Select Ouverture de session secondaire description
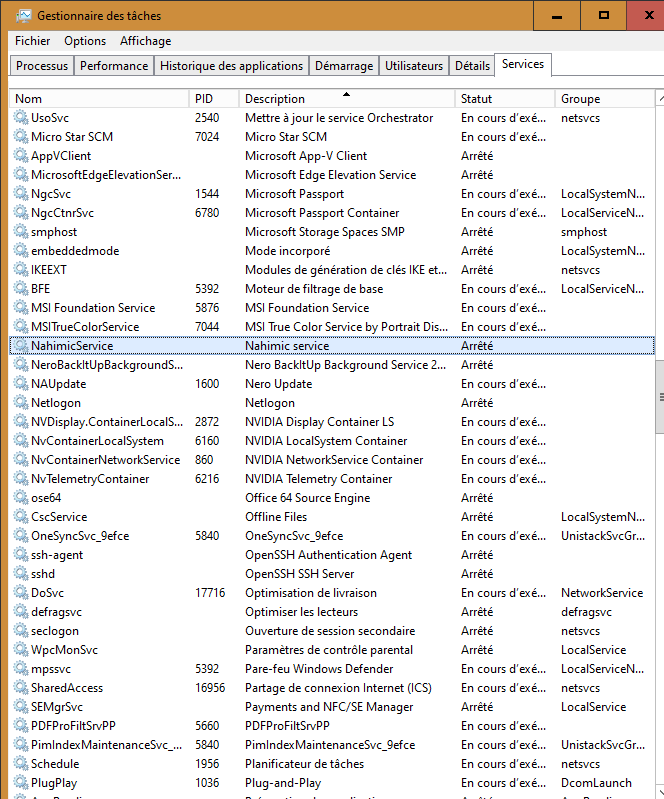 (330, 631)
